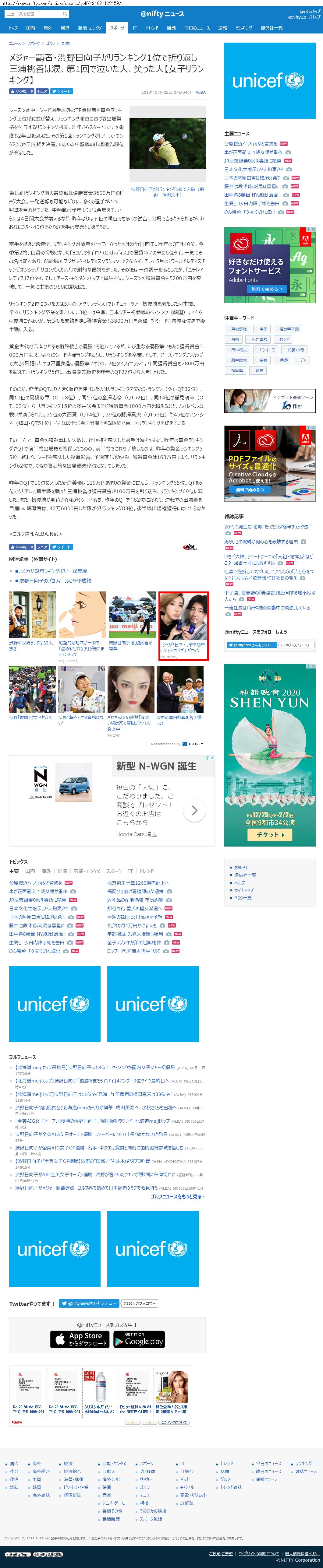This screenshot has height=1568, width=323.
Task: Click the @nifty Top footer badge
Action: coord(17,1554)
